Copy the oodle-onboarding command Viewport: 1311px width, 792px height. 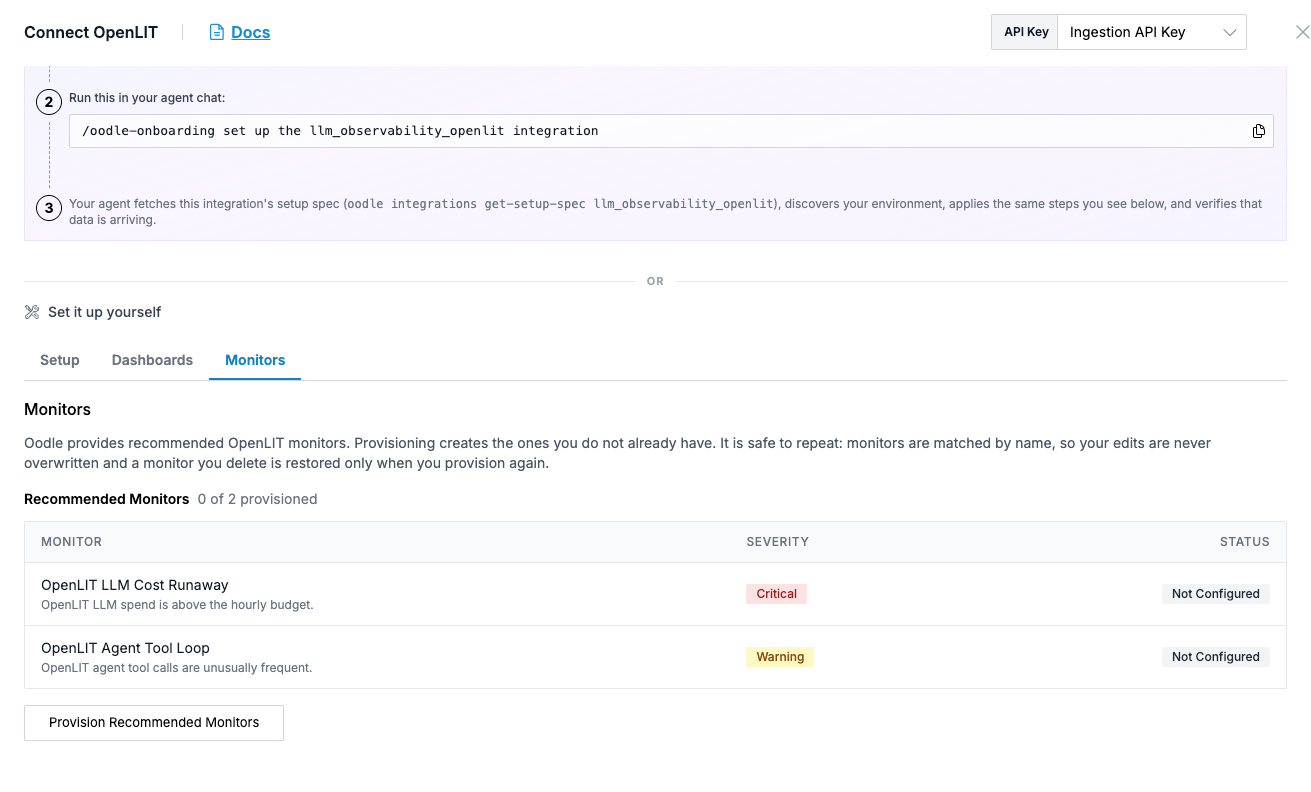[1258, 131]
